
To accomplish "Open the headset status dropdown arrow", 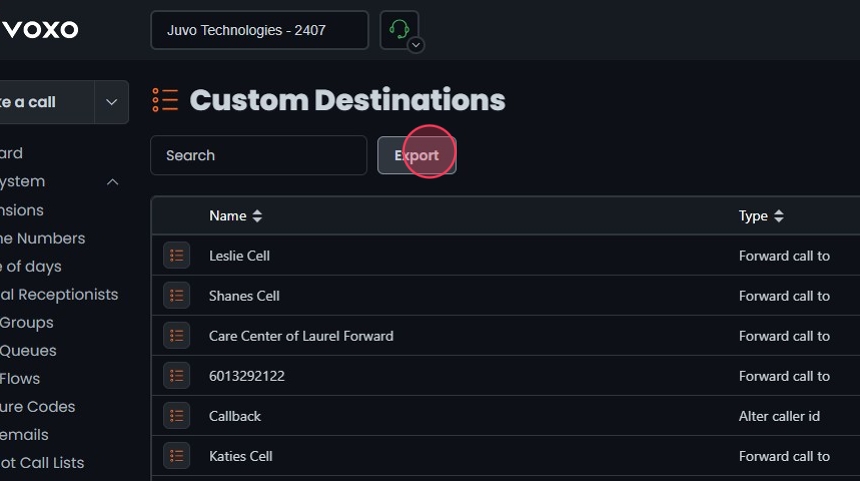I will tap(416, 45).
